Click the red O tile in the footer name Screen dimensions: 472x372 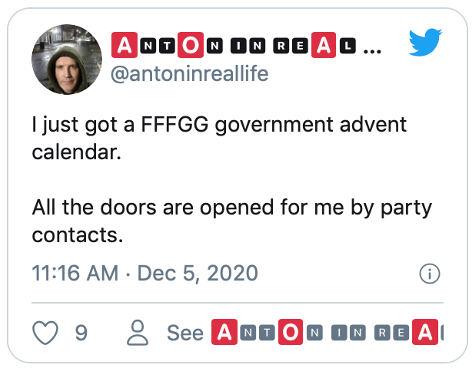point(290,332)
